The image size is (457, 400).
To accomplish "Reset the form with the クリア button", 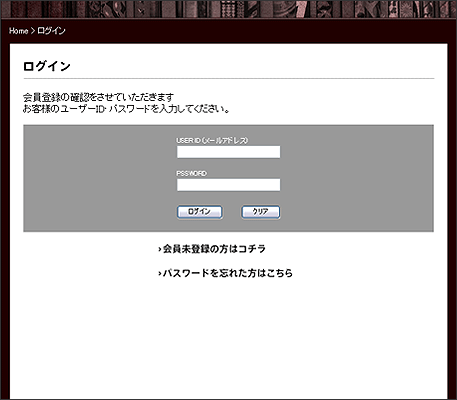I will coord(261,212).
